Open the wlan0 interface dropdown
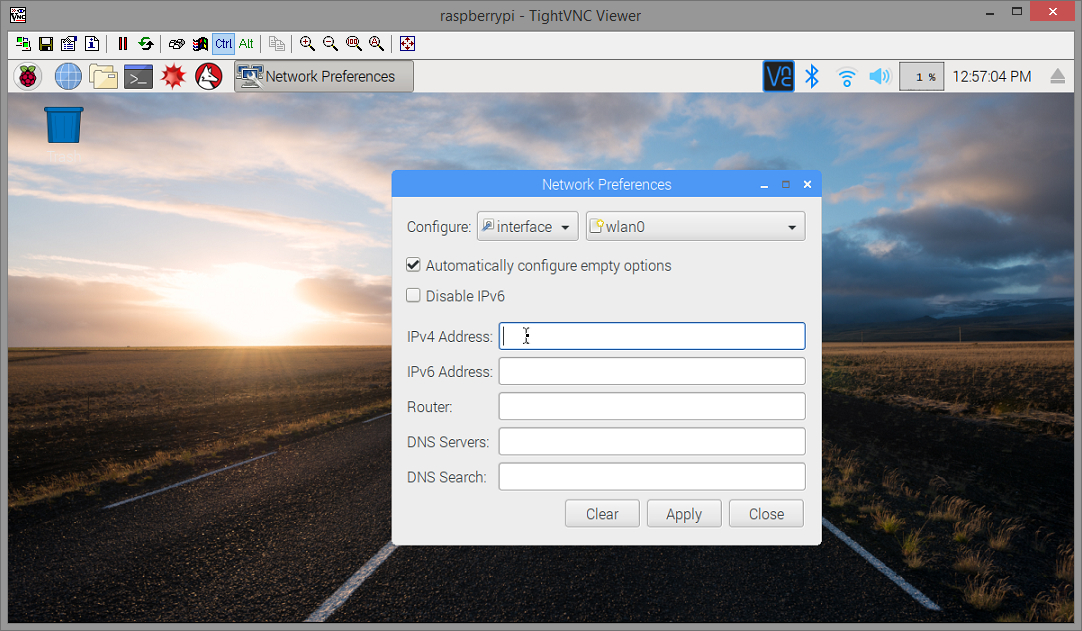 point(696,226)
